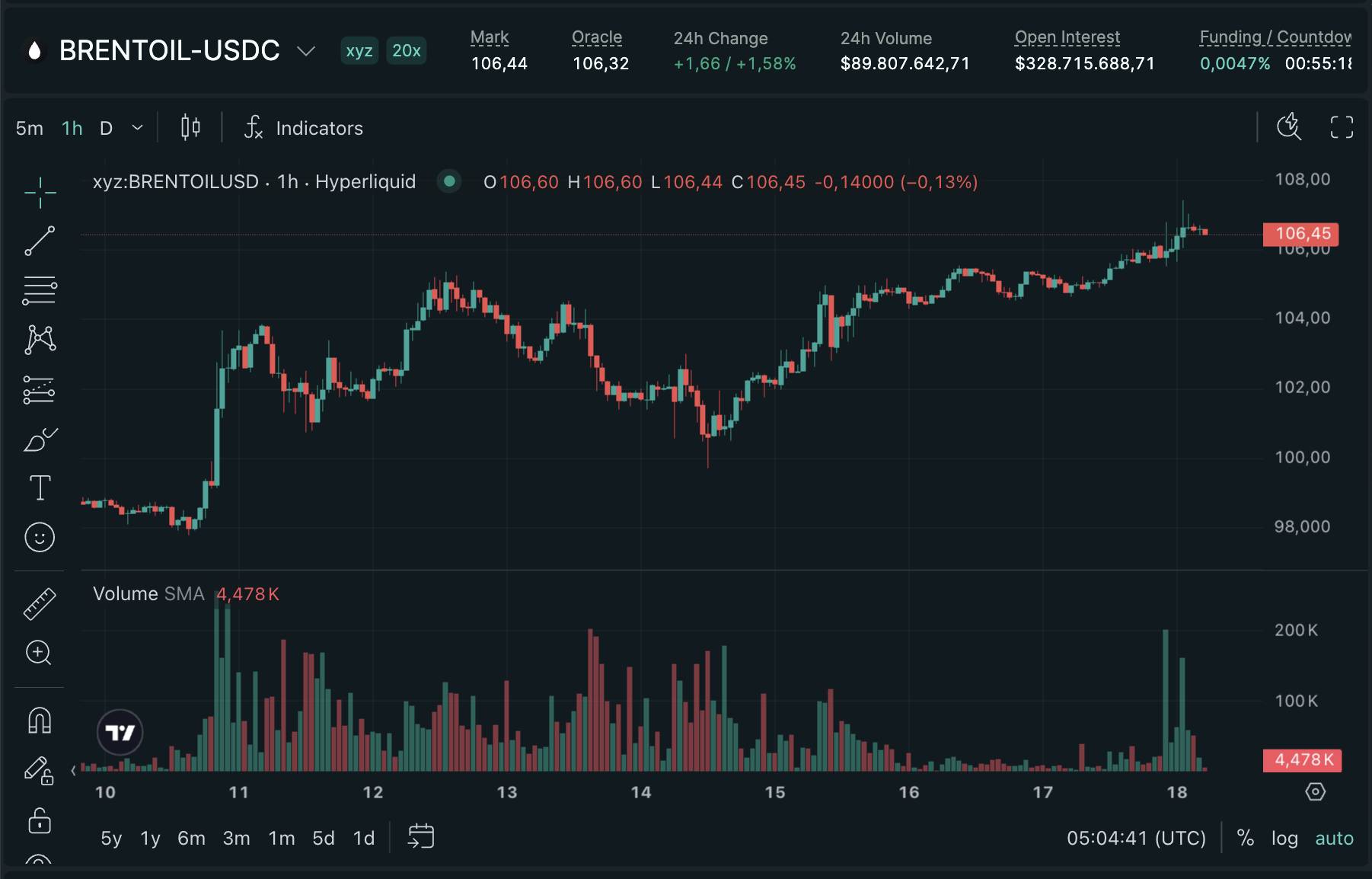The image size is (1372, 879).
Task: Set range to 6m
Action: click(x=191, y=838)
